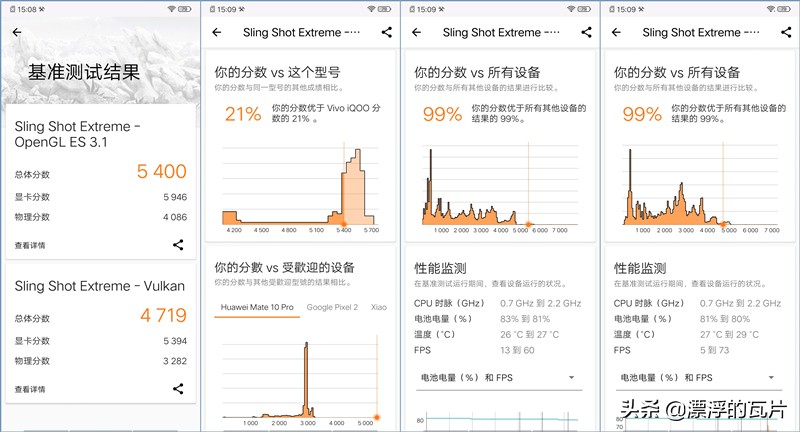
Task: Tap the Huawei Mate 10 Pro comparison histogram
Action: (301, 378)
